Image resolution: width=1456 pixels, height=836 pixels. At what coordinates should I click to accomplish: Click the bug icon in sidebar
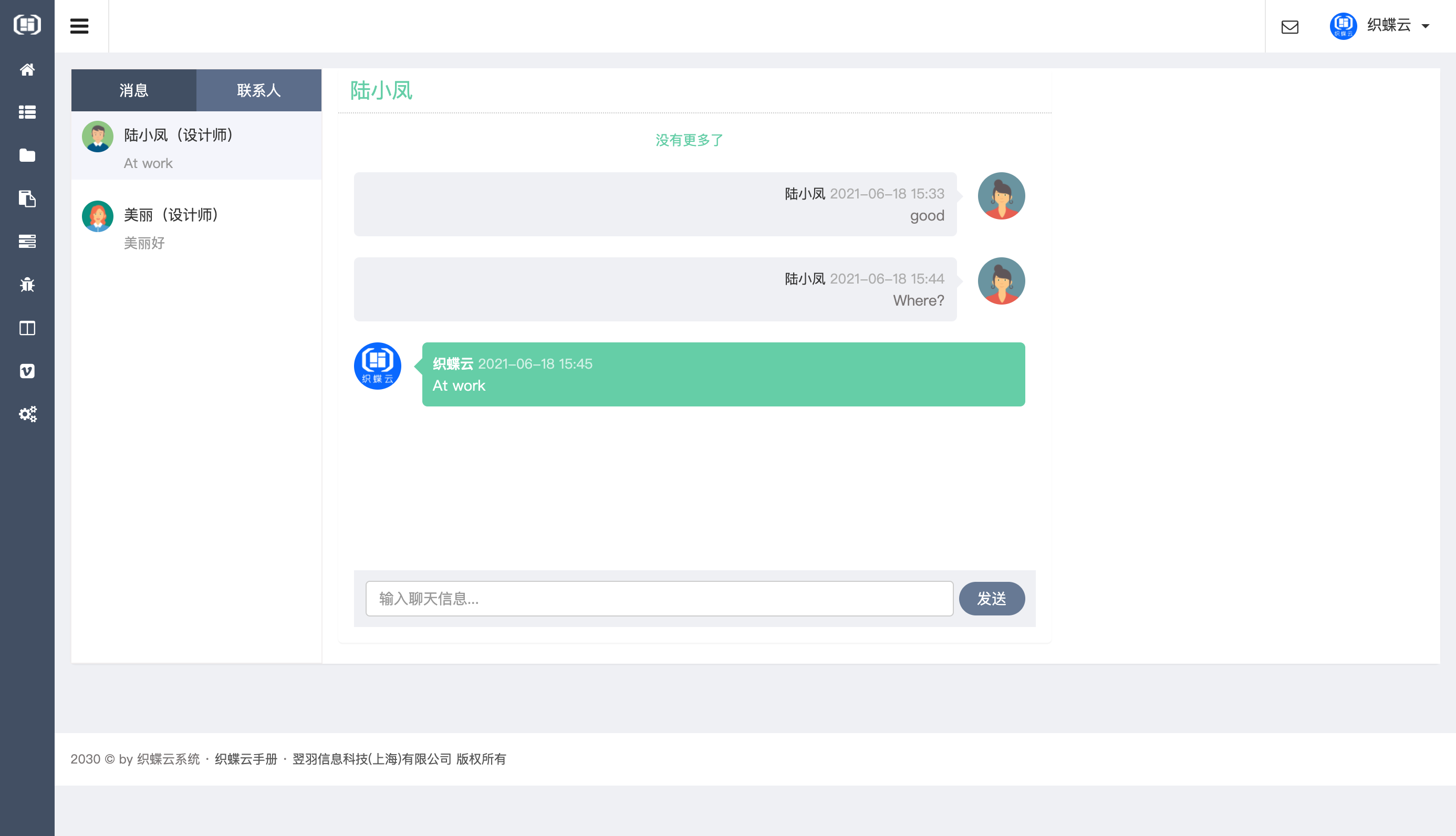click(x=27, y=285)
